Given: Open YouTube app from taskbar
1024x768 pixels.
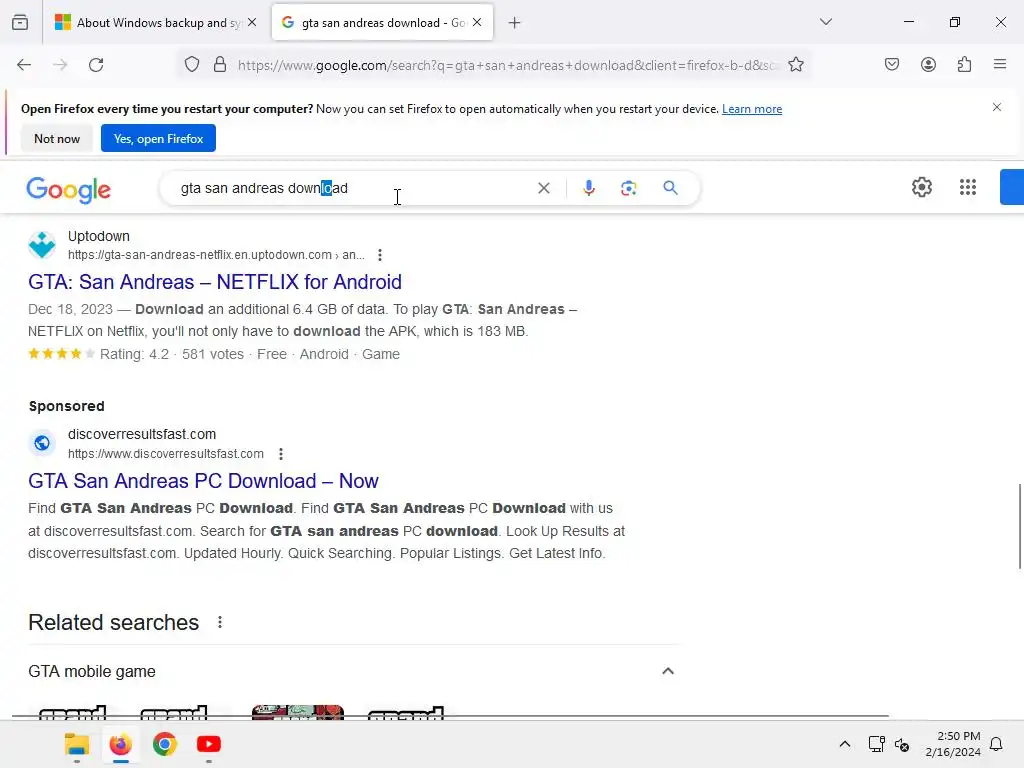Looking at the screenshot, I should (x=209, y=744).
